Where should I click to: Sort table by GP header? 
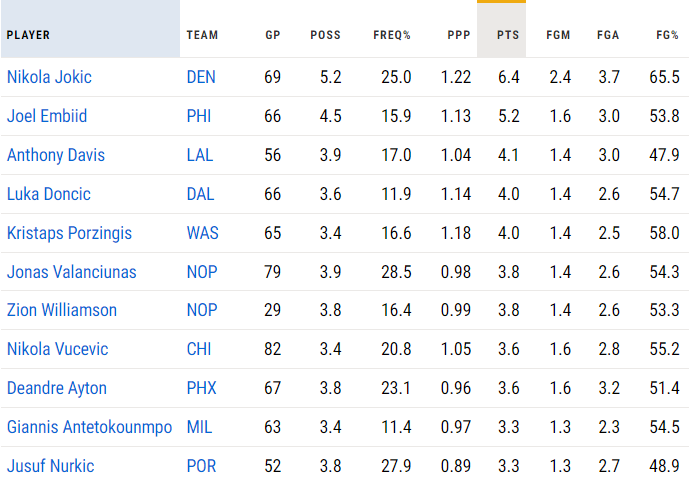(273, 35)
